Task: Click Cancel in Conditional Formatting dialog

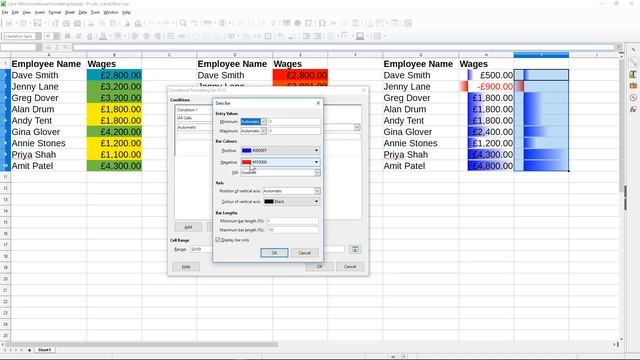Action: tap(350, 267)
